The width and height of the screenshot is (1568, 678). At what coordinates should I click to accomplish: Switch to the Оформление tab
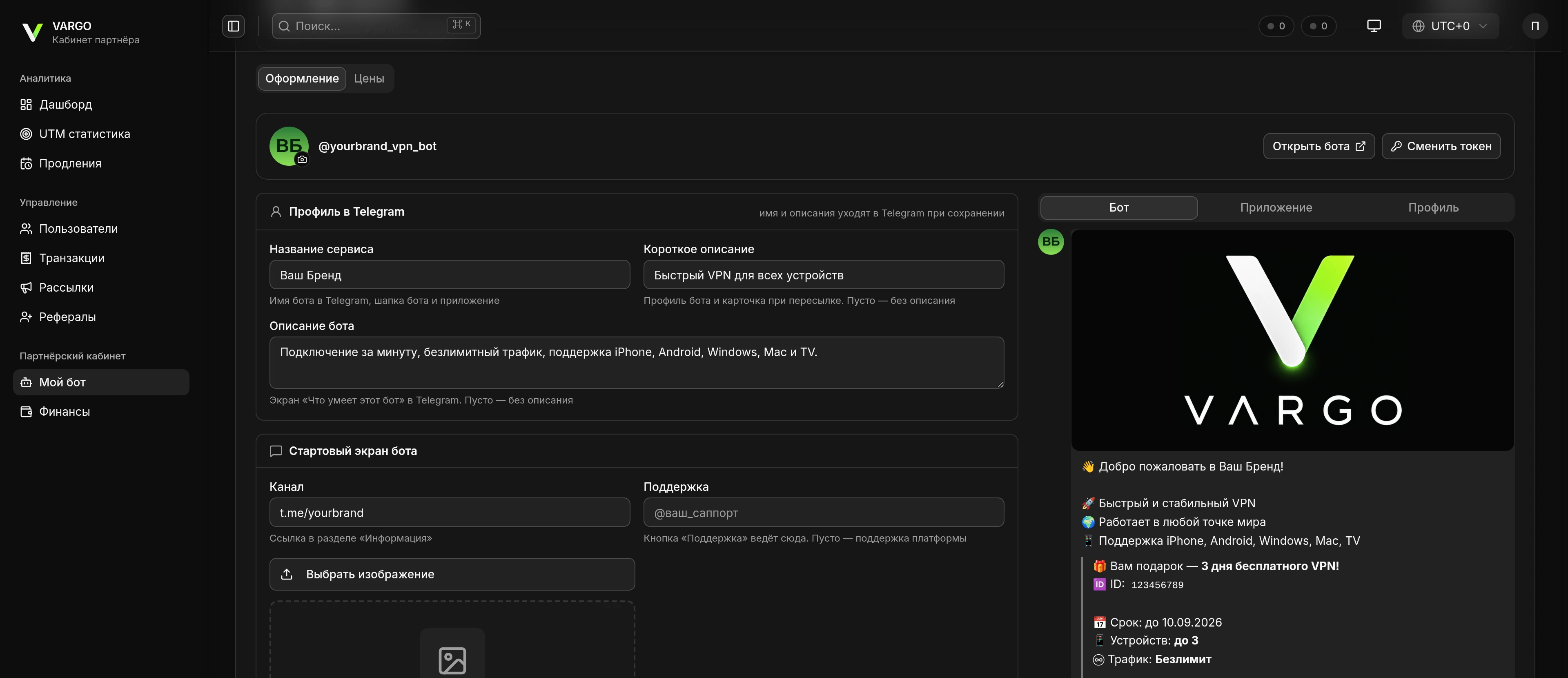(x=302, y=78)
